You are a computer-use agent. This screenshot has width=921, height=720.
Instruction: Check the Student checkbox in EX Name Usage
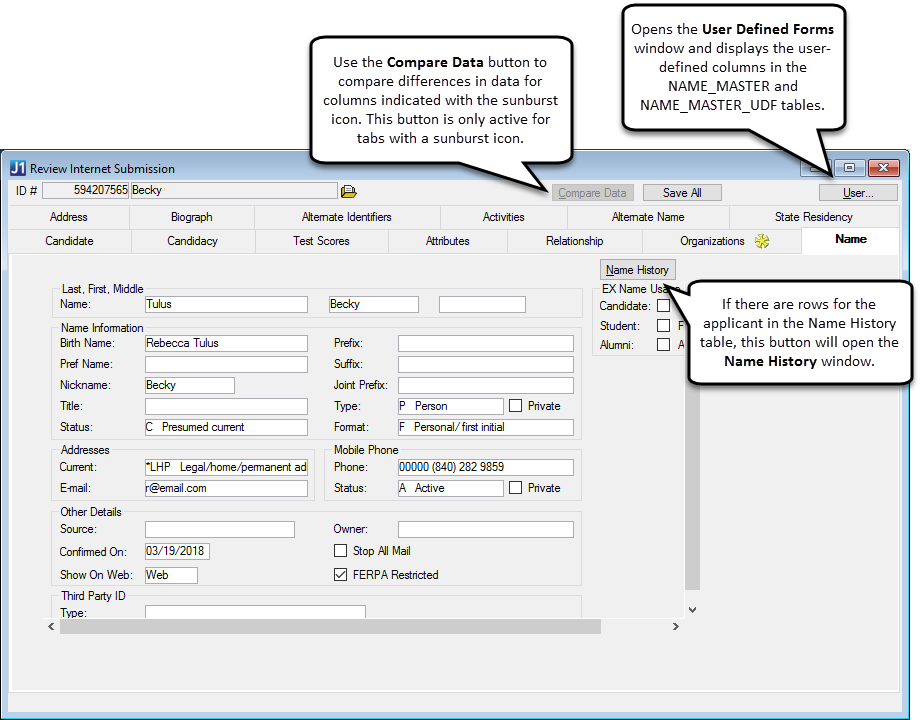click(x=663, y=326)
